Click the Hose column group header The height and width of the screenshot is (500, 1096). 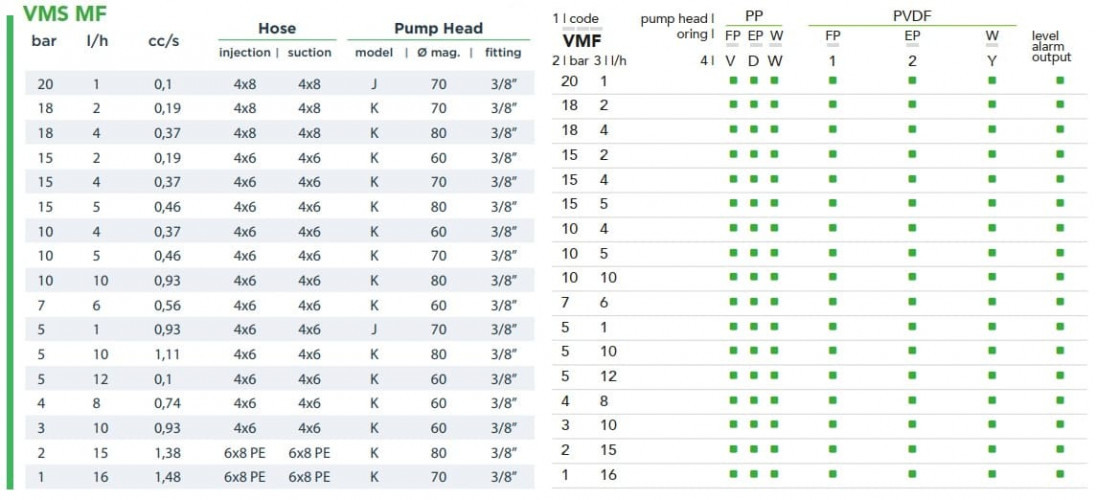[x=276, y=29]
